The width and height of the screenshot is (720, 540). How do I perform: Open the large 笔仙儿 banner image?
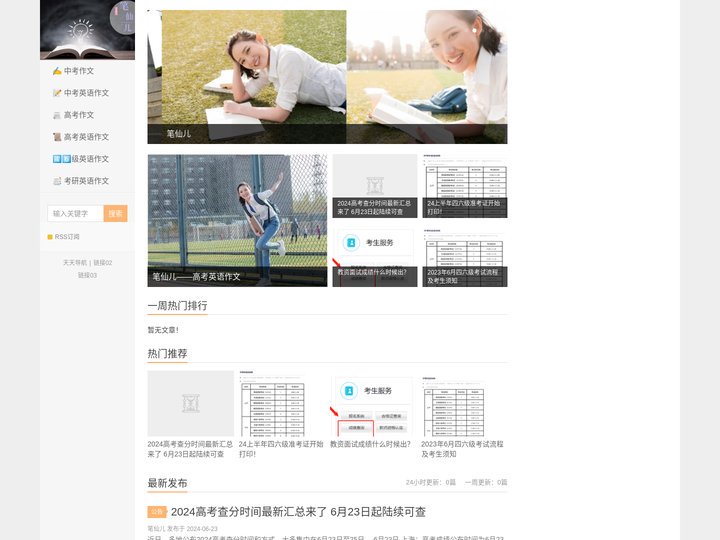point(327,77)
